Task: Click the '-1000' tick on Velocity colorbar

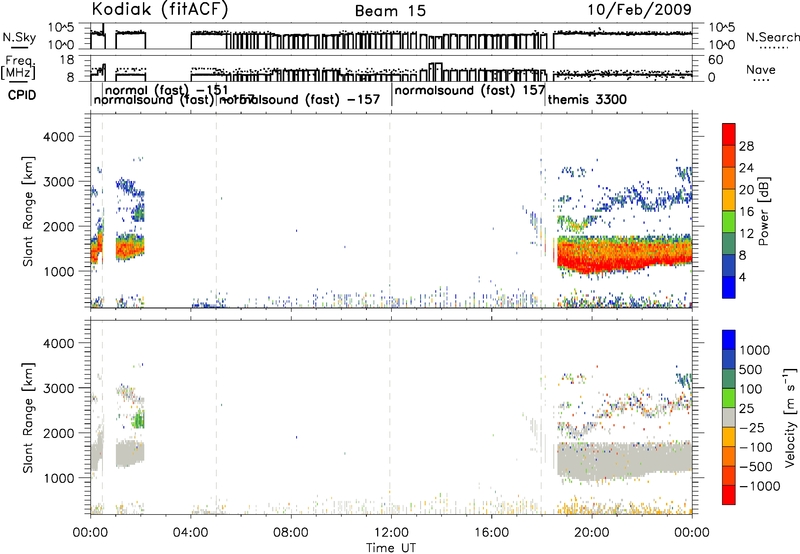Action: [759, 486]
